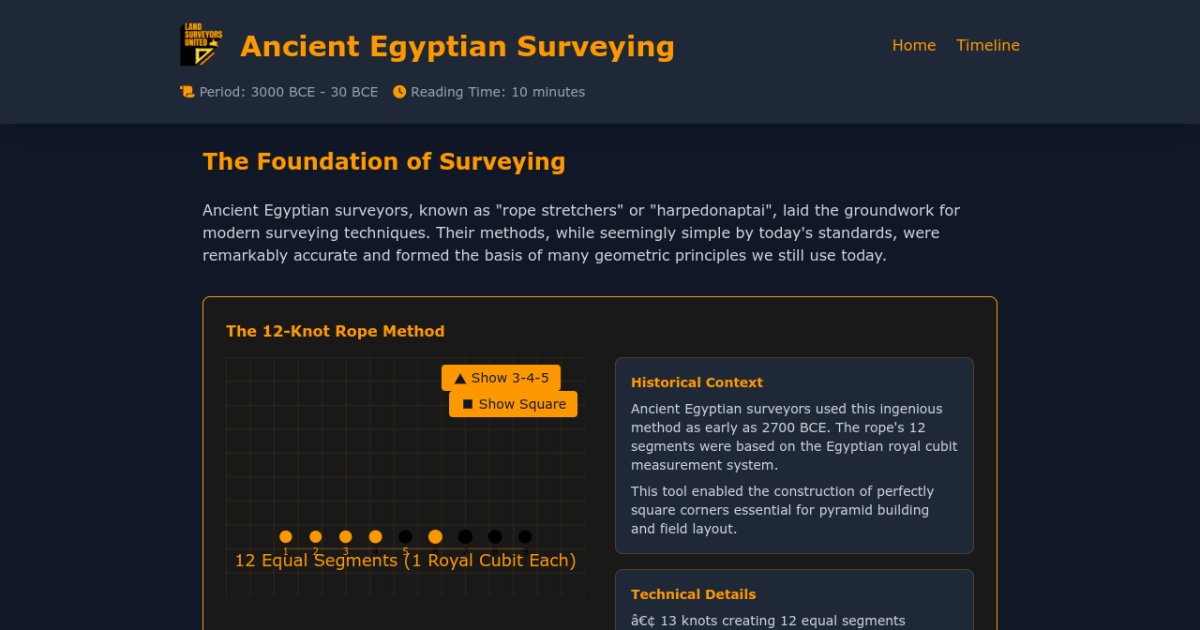Select knot marker 1 on the rope
This screenshot has width=1200, height=630.
(285, 537)
